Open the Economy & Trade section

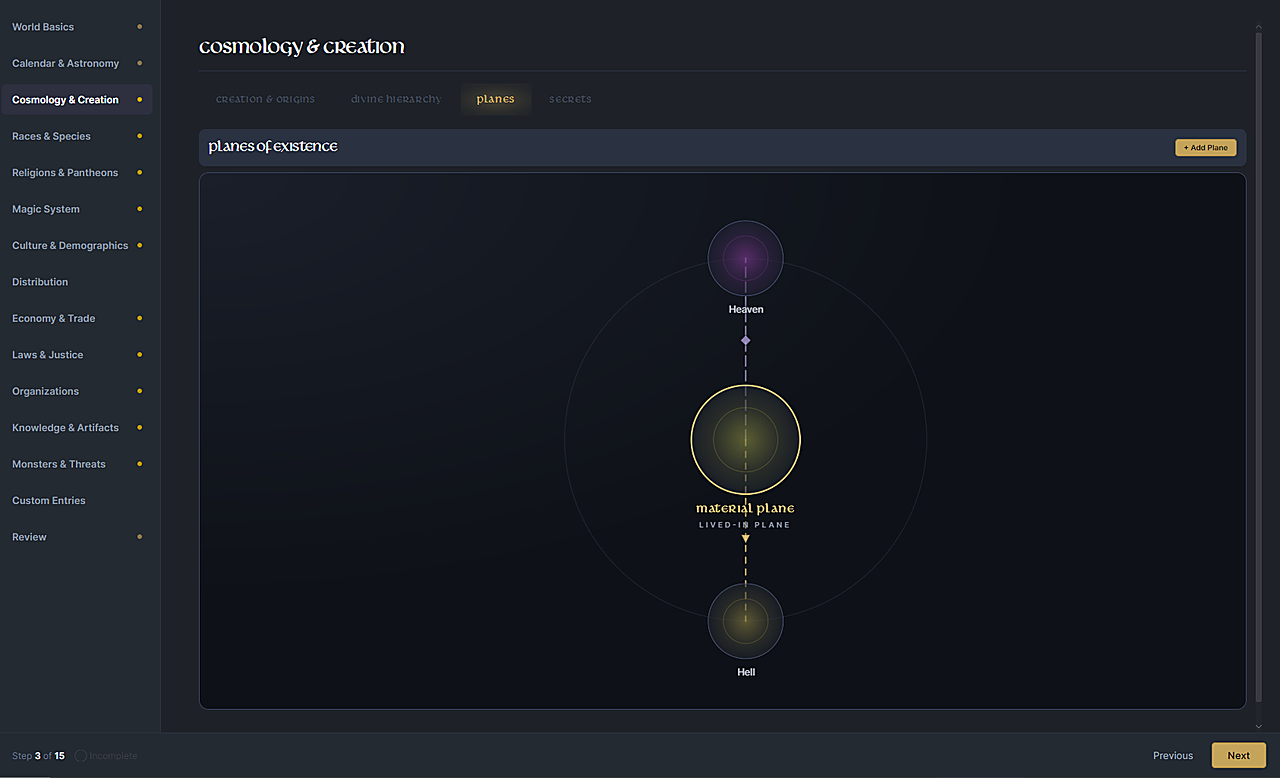[76, 319]
